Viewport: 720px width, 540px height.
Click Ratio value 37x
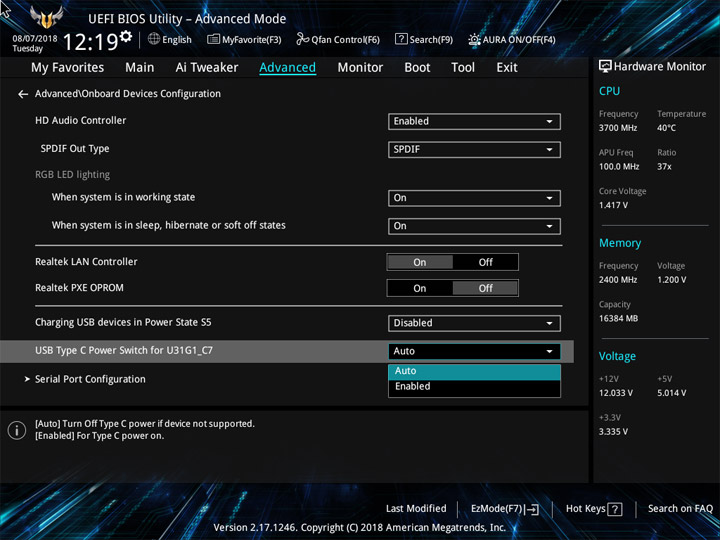point(664,167)
